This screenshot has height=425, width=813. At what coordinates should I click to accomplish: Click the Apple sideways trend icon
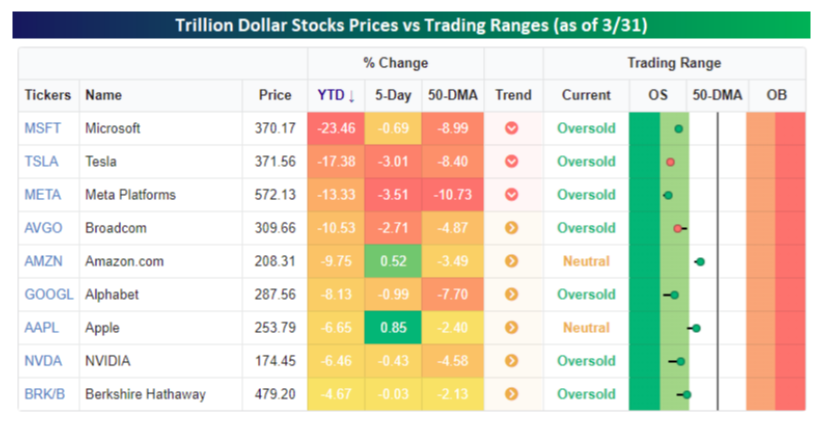click(x=512, y=328)
